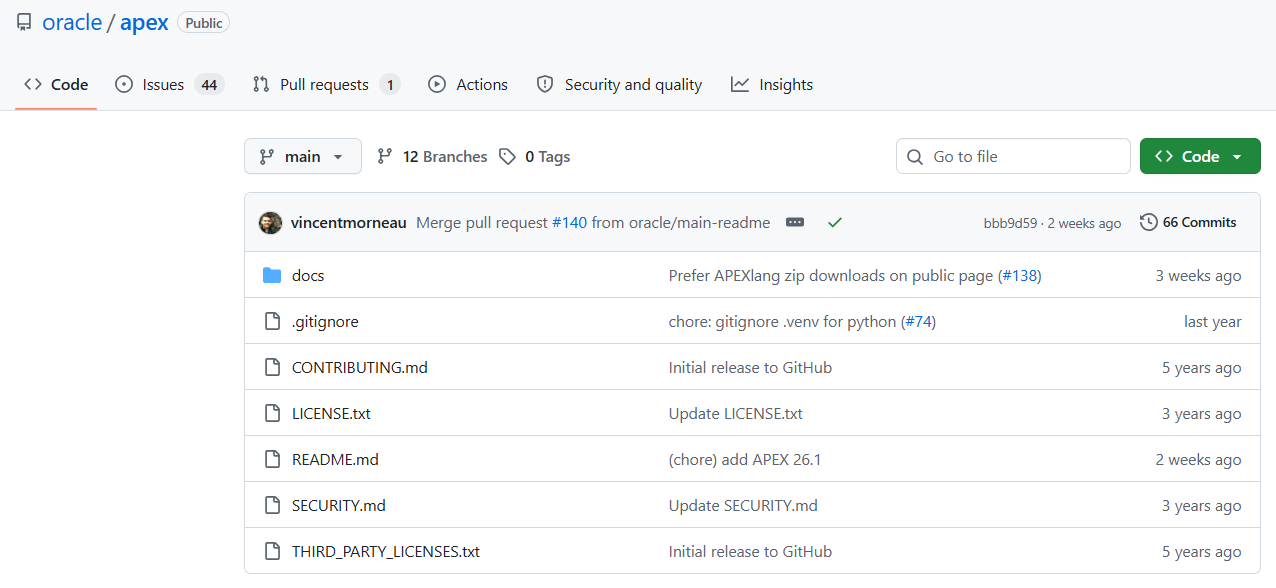Open the SECURITY.md file
Viewport: 1276px width, 588px height.
tap(339, 505)
